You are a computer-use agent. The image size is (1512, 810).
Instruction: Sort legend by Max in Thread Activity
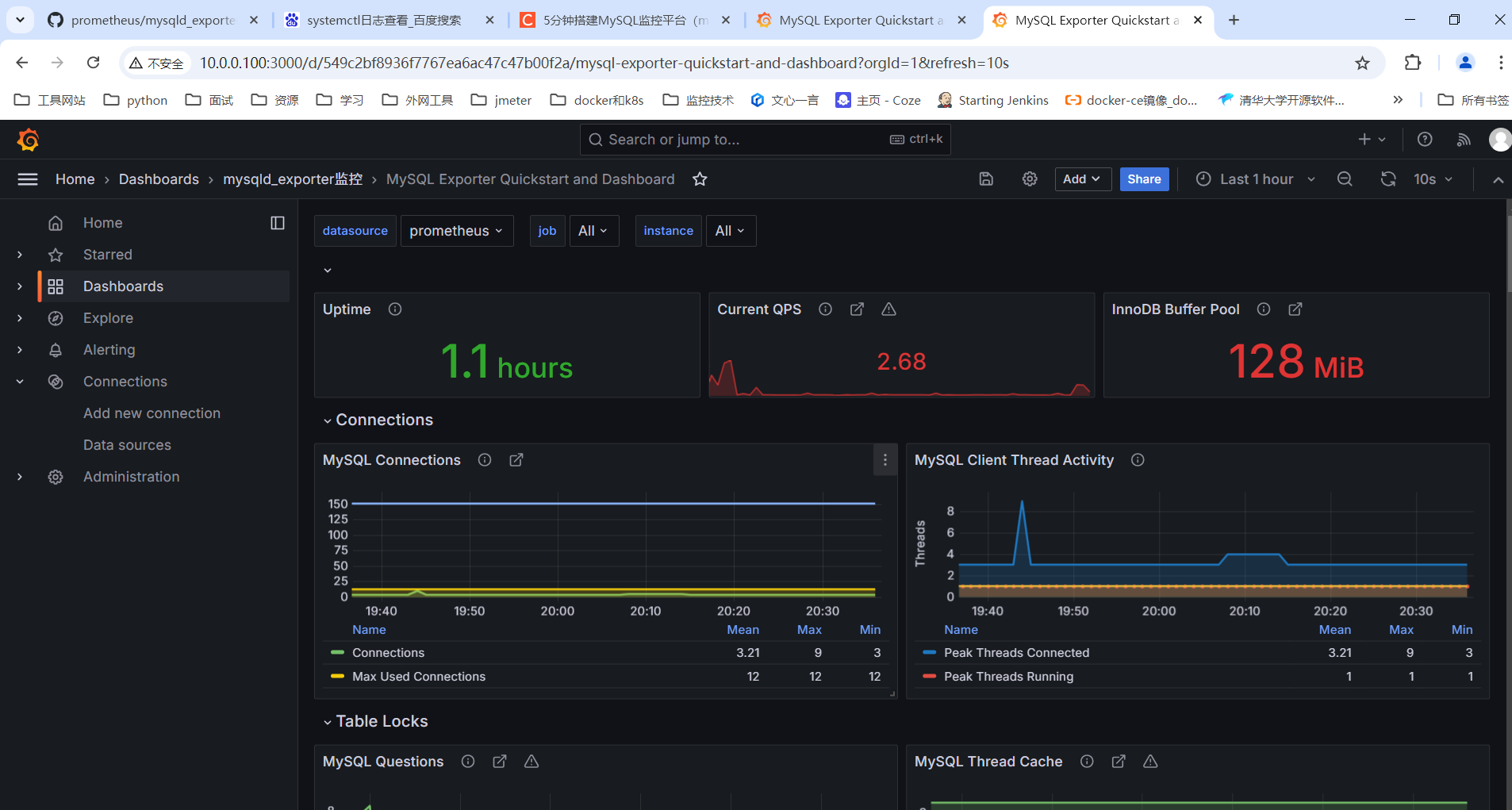click(x=1401, y=630)
